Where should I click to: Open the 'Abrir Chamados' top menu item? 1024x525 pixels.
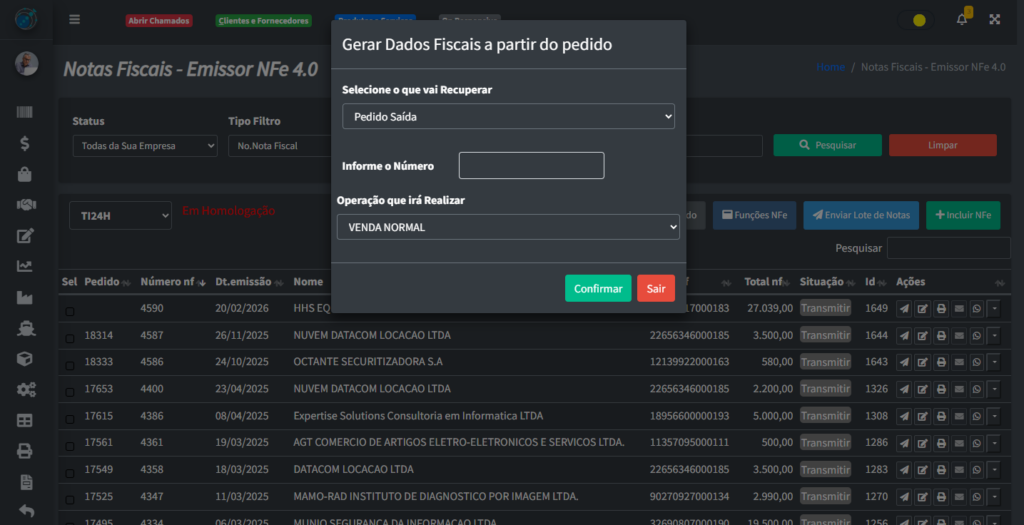[x=159, y=21]
